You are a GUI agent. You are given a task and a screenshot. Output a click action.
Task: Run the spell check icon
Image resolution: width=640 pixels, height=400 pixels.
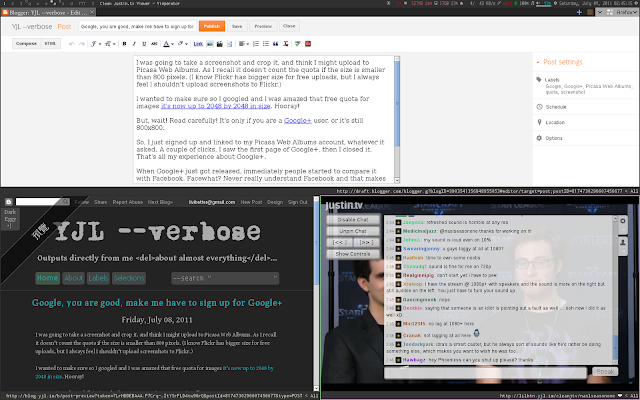[x=298, y=44]
